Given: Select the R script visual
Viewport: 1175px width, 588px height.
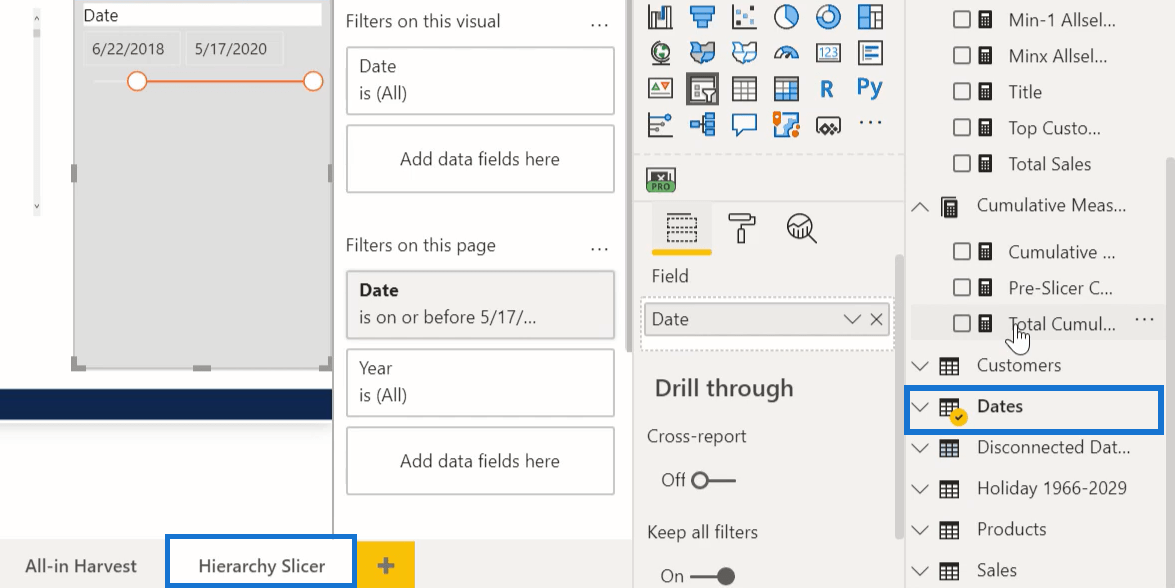Looking at the screenshot, I should click(827, 88).
